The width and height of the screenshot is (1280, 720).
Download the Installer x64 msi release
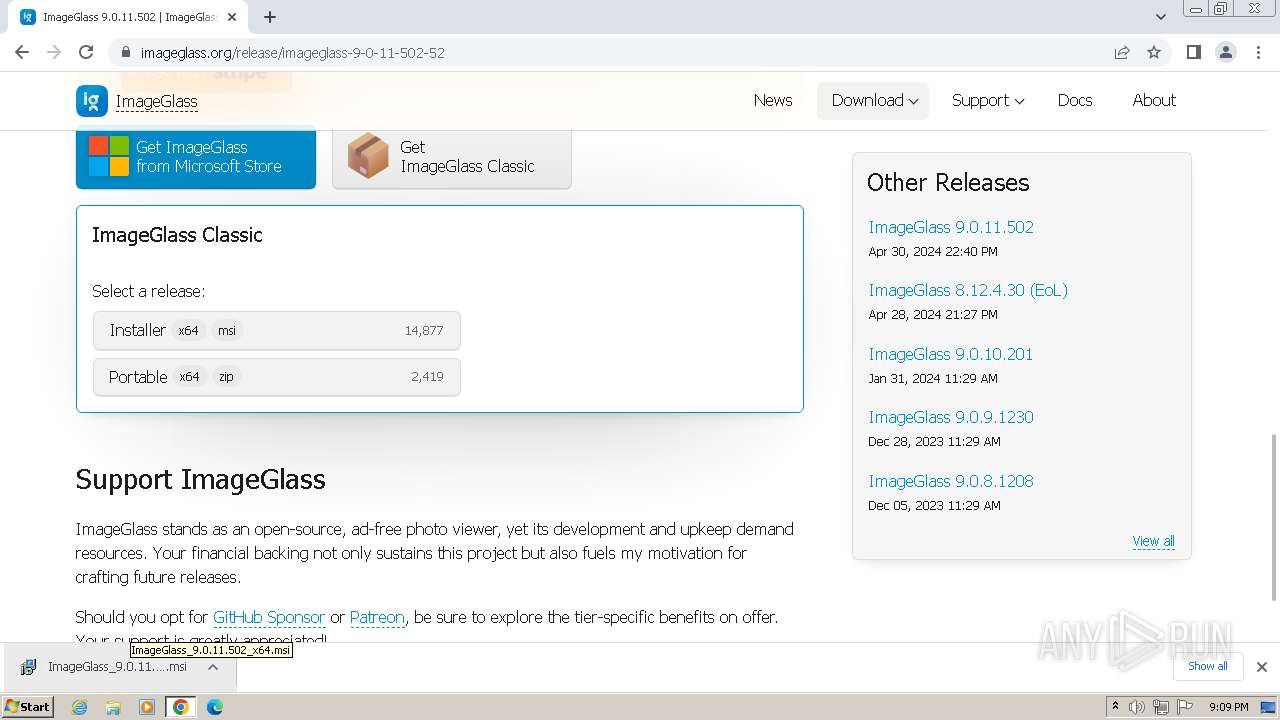point(277,331)
